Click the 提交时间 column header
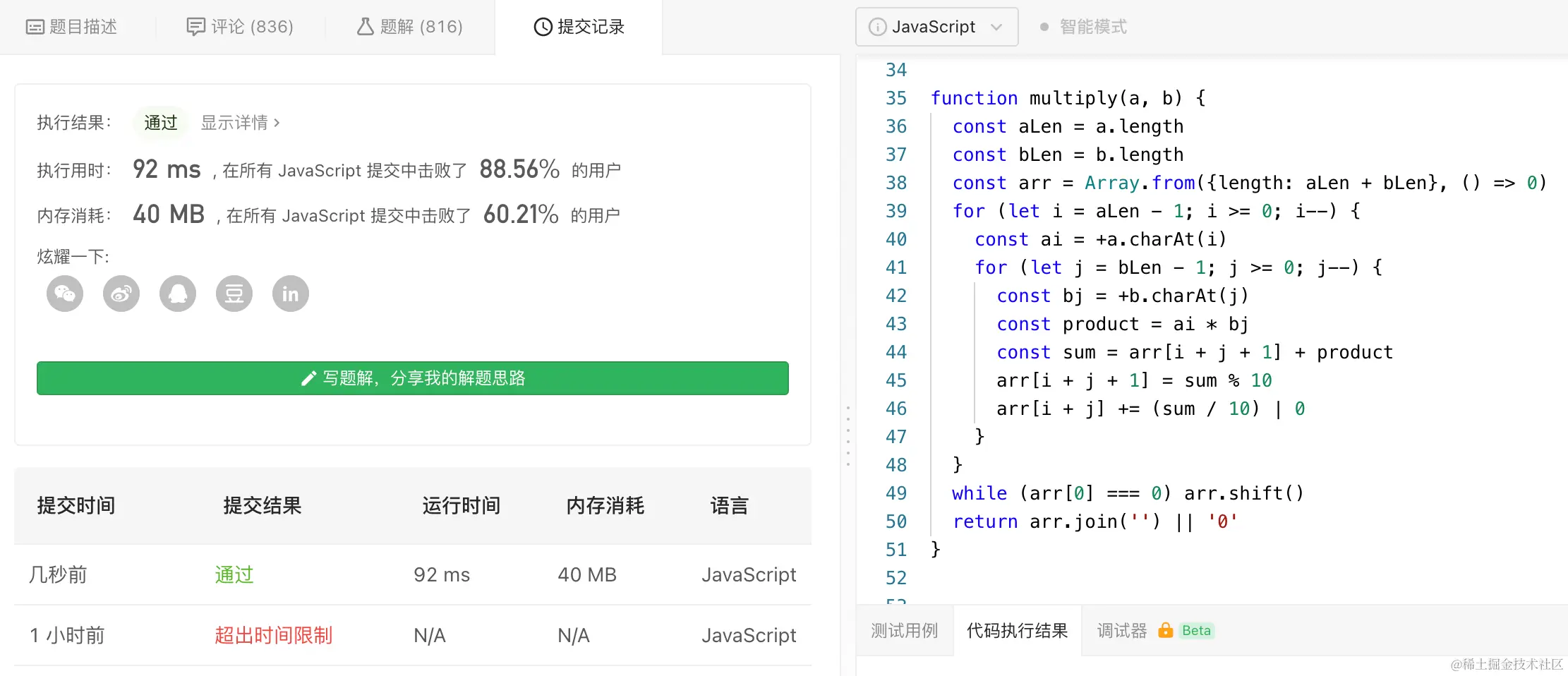This screenshot has width=1568, height=676. [x=76, y=506]
